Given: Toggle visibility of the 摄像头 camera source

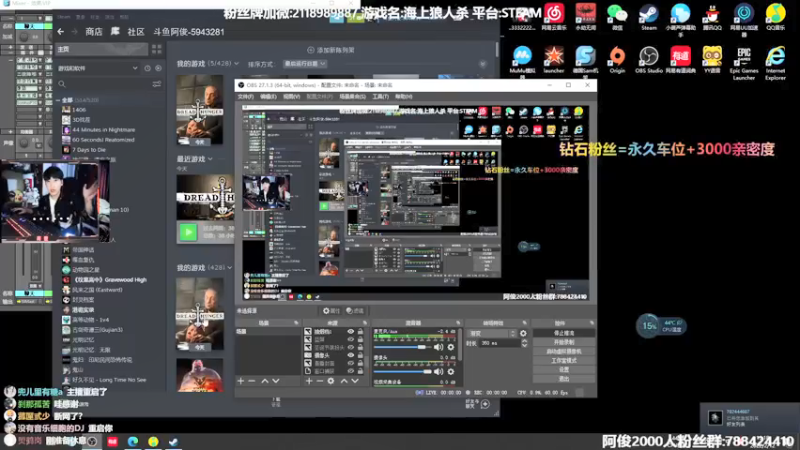Looking at the screenshot, I should pos(351,355).
